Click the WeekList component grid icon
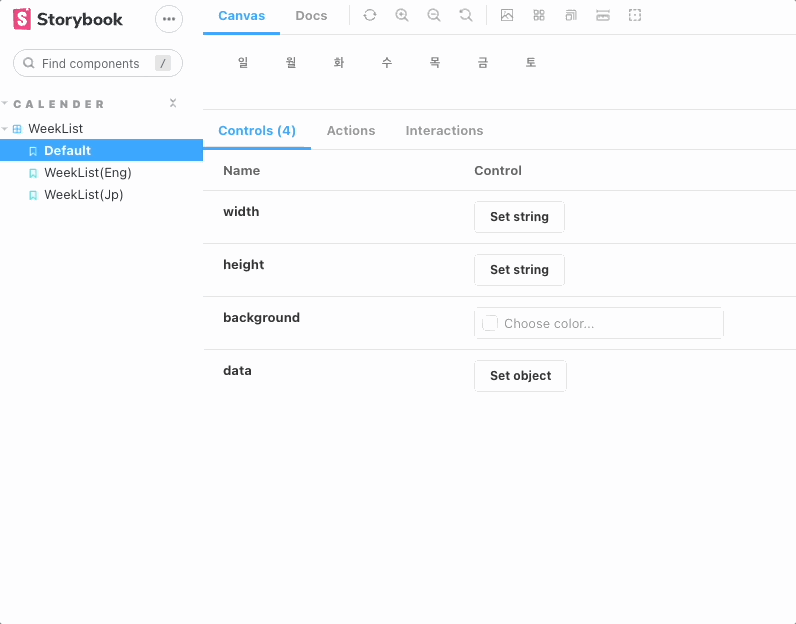This screenshot has height=624, width=796. point(17,129)
